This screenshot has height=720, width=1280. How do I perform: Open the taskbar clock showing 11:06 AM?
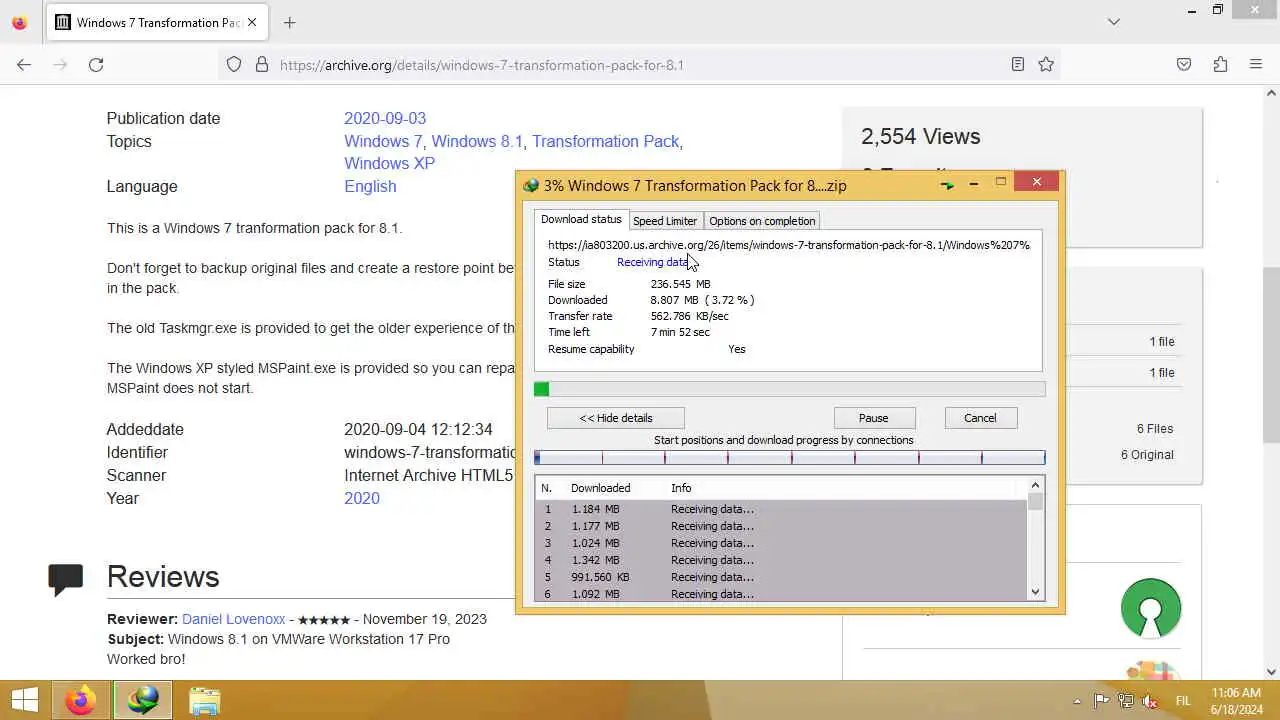tap(1236, 701)
